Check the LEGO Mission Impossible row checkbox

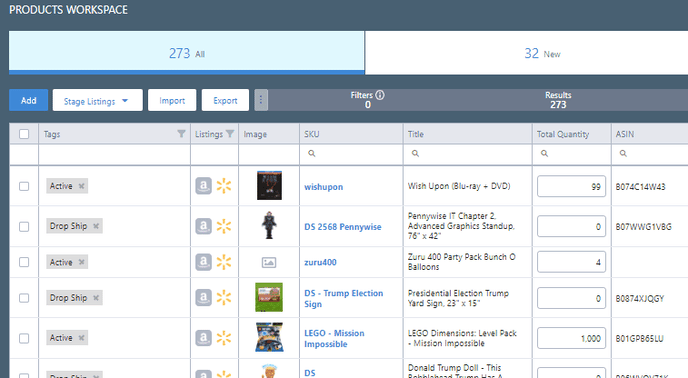click(x=24, y=338)
